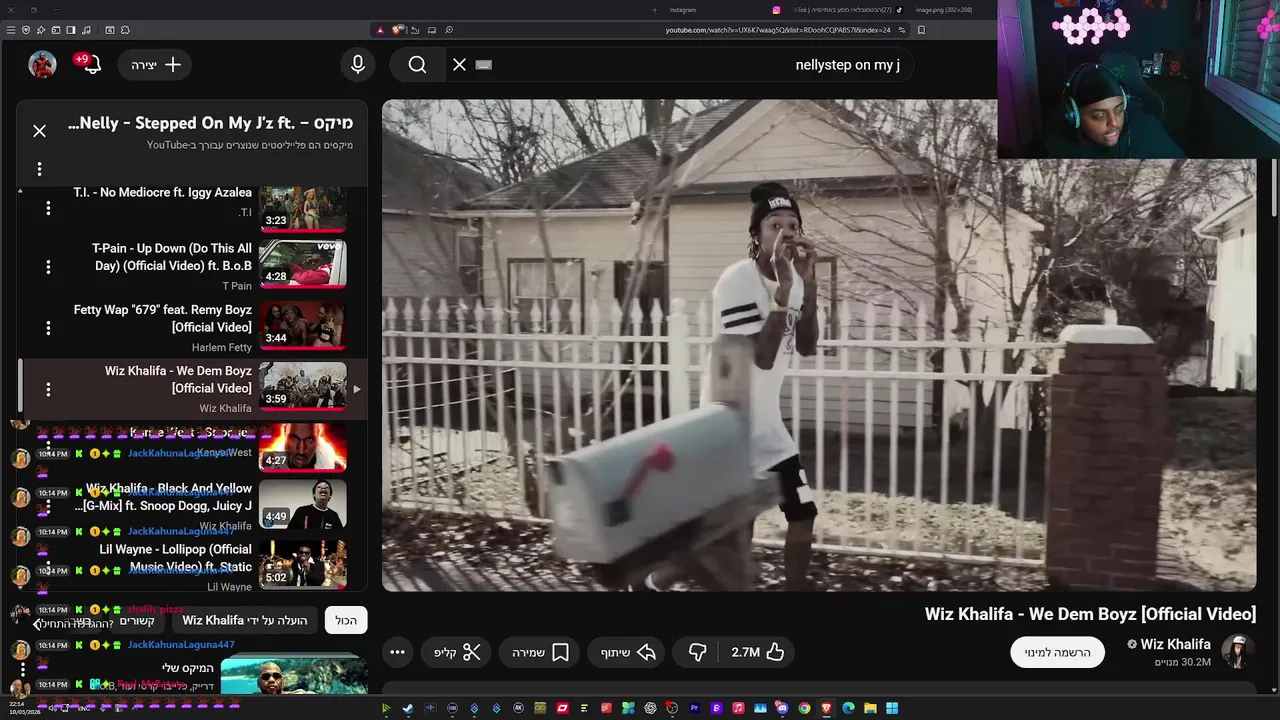Image resolution: width=1280 pixels, height=720 pixels.
Task: Play Lil Wayne Lollipop thumbnail
Action: tap(303, 565)
